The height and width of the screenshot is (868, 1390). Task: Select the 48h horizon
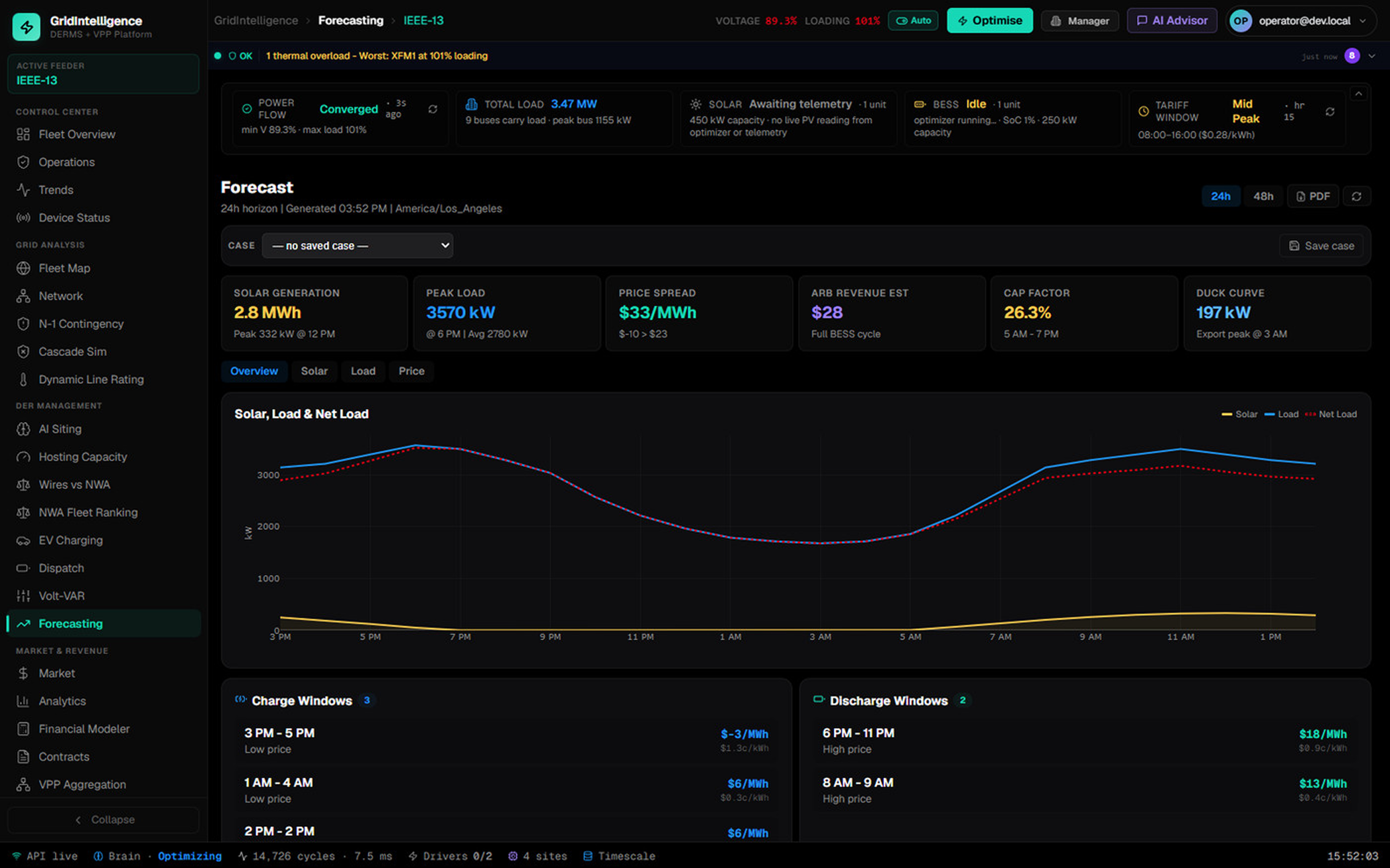[1263, 196]
